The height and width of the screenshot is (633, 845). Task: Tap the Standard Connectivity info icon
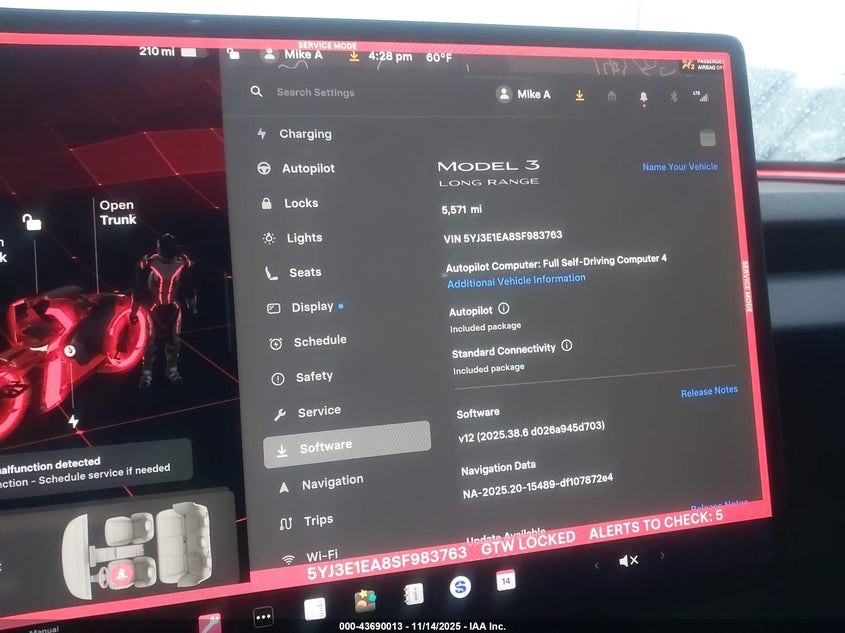[567, 346]
